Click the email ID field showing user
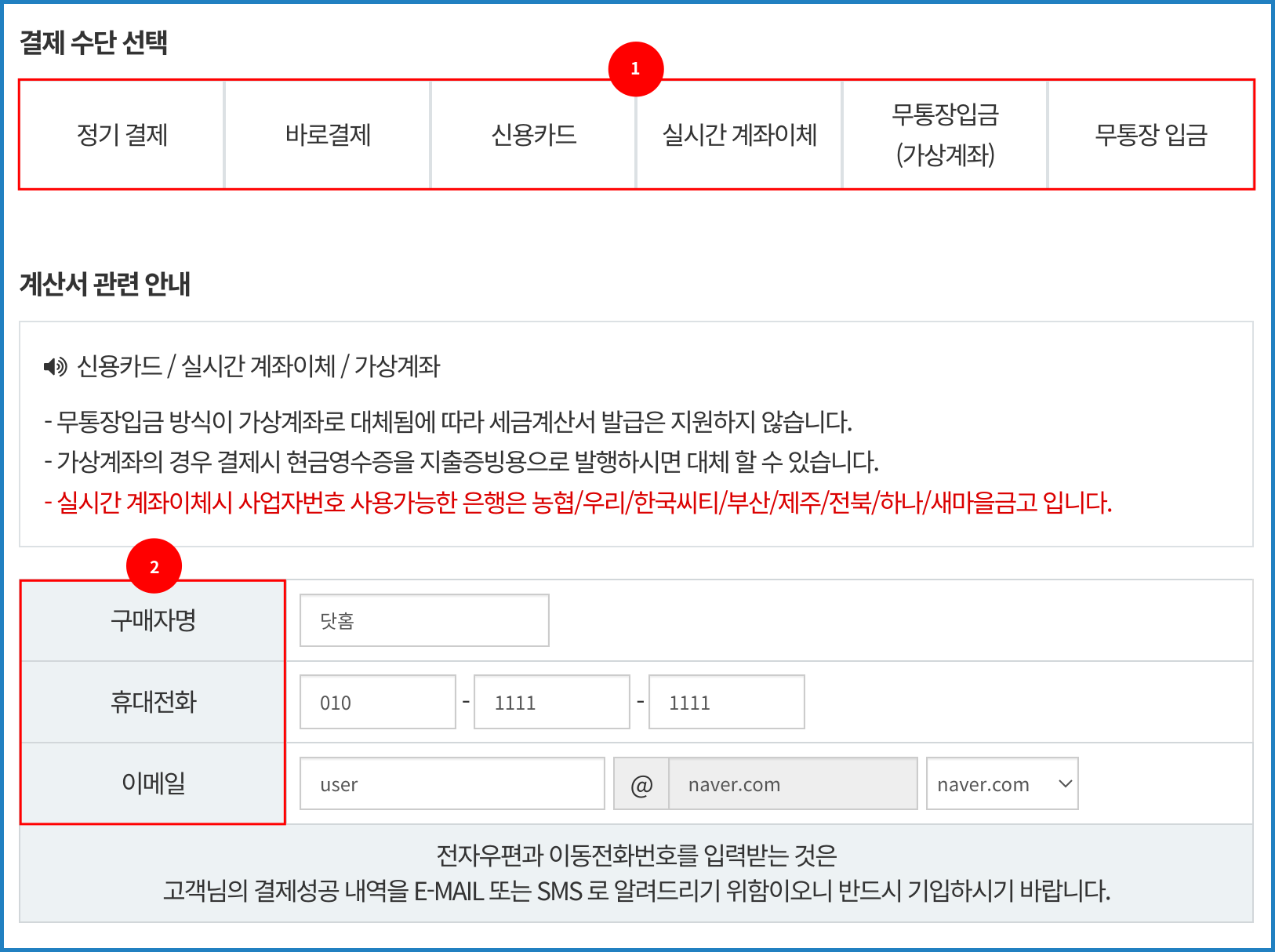This screenshot has height=952, width=1275. coord(452,783)
